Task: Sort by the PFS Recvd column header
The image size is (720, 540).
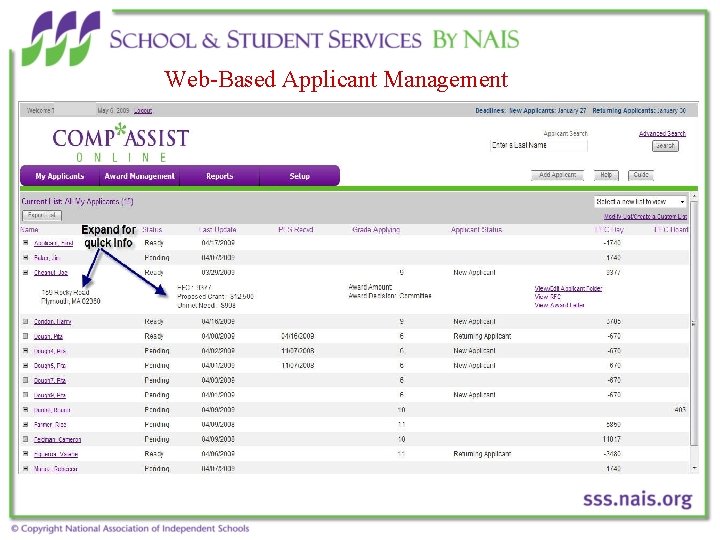Action: click(296, 230)
